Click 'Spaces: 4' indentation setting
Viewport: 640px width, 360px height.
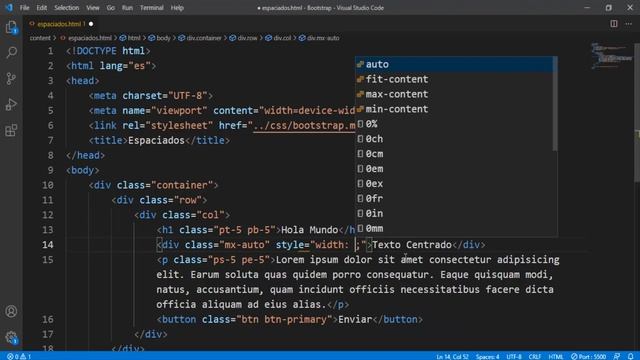point(487,356)
